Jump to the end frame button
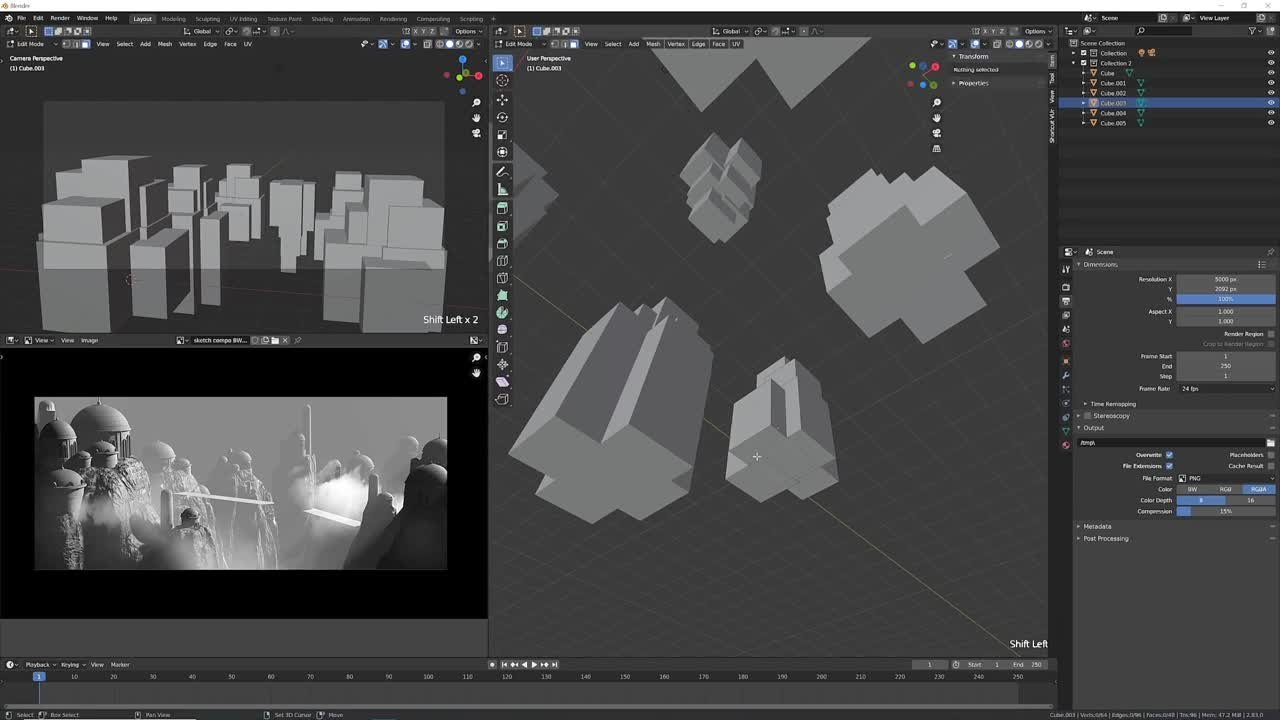 554,665
